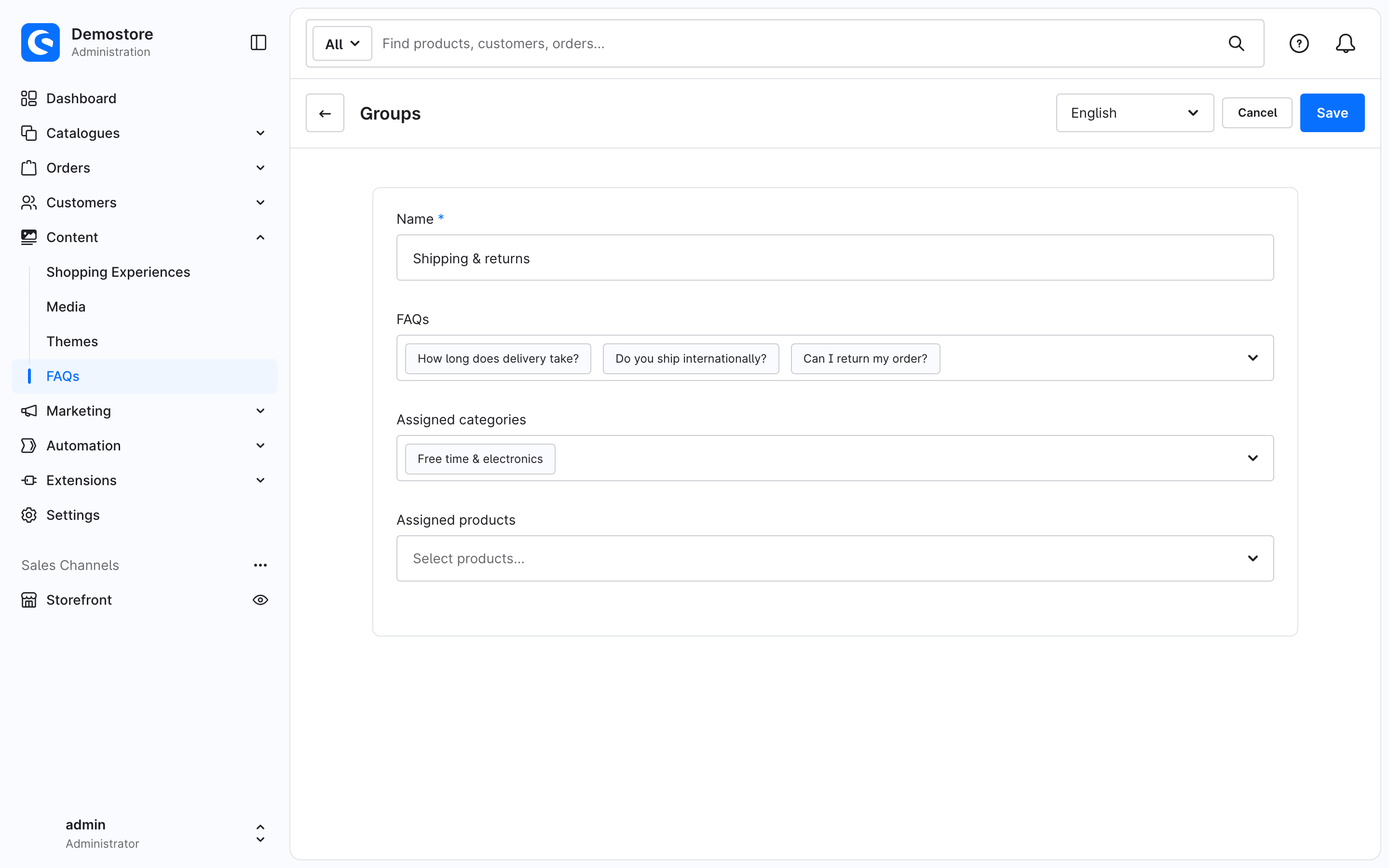
Task: Cancel editing the group
Action: click(1256, 113)
